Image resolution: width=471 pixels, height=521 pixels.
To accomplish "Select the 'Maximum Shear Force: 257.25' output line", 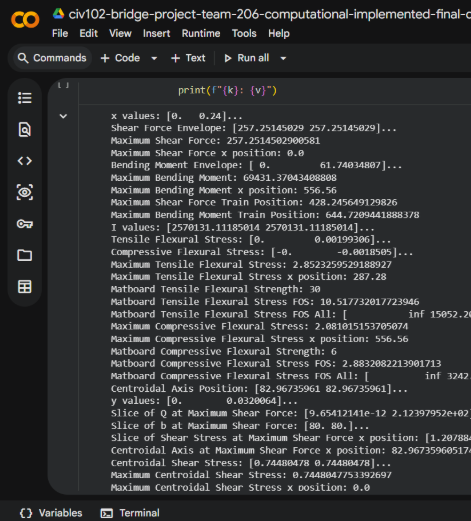I will pos(215,141).
